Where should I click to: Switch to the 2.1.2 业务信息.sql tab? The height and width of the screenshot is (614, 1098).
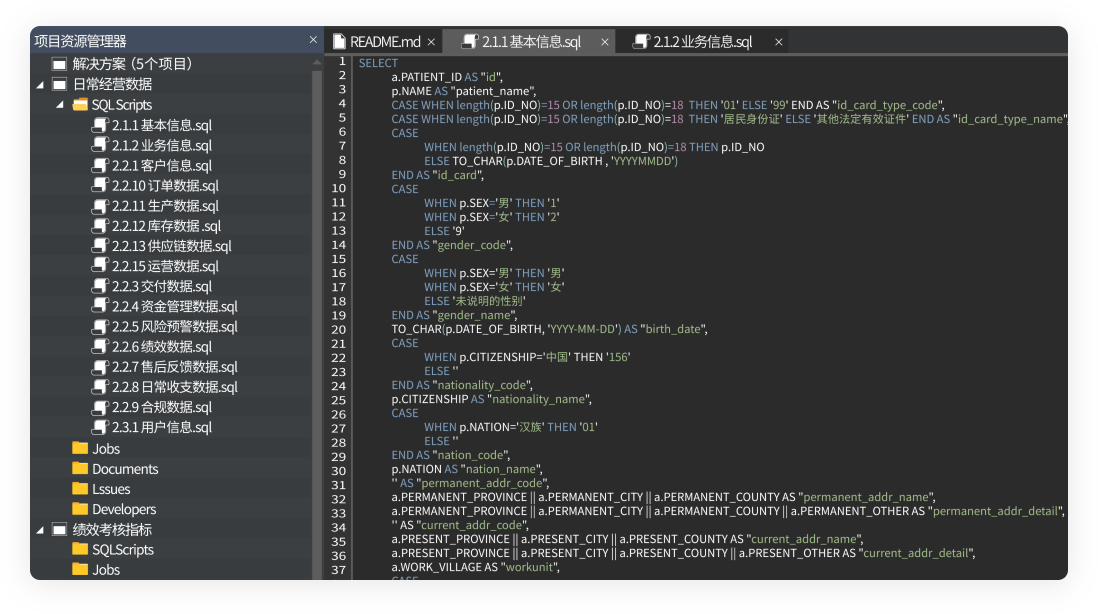coord(702,42)
